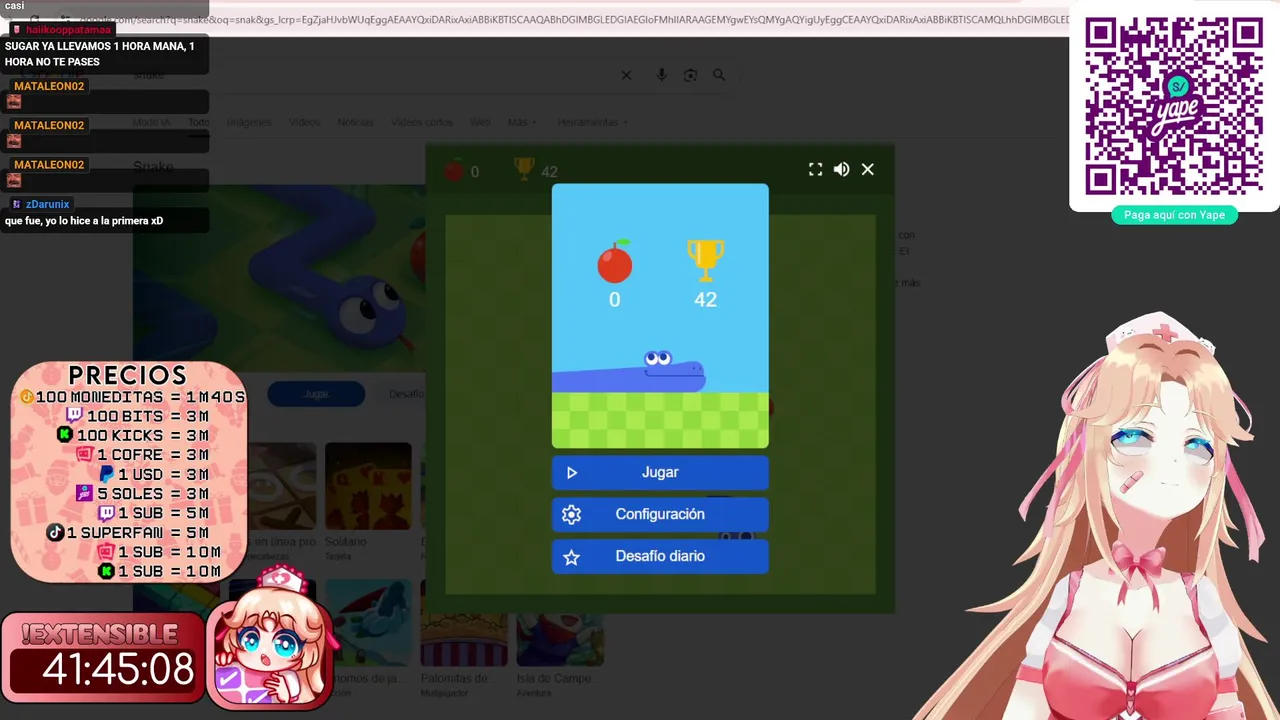Viewport: 1280px width, 720px height.
Task: Click the Jugar chip behind the game overlay
Action: click(316, 394)
